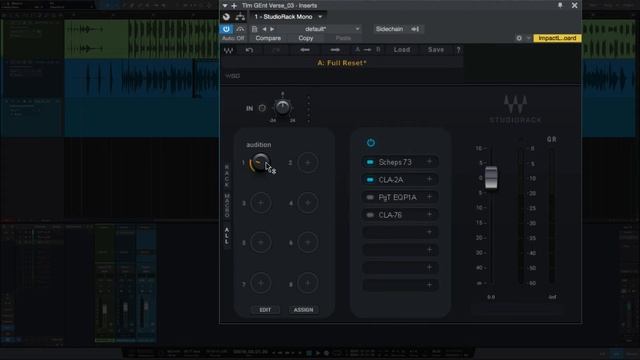
Task: Enable the PuigTec EQP1A plugin
Action: coord(370,197)
